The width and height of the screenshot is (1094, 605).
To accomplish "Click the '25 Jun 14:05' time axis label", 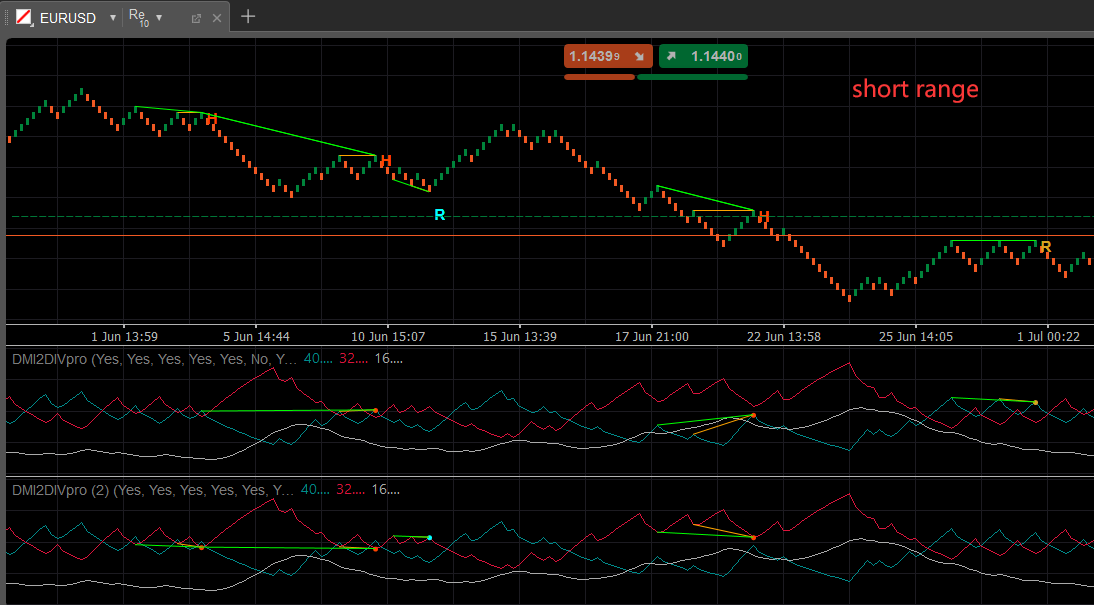I will 915,336.
